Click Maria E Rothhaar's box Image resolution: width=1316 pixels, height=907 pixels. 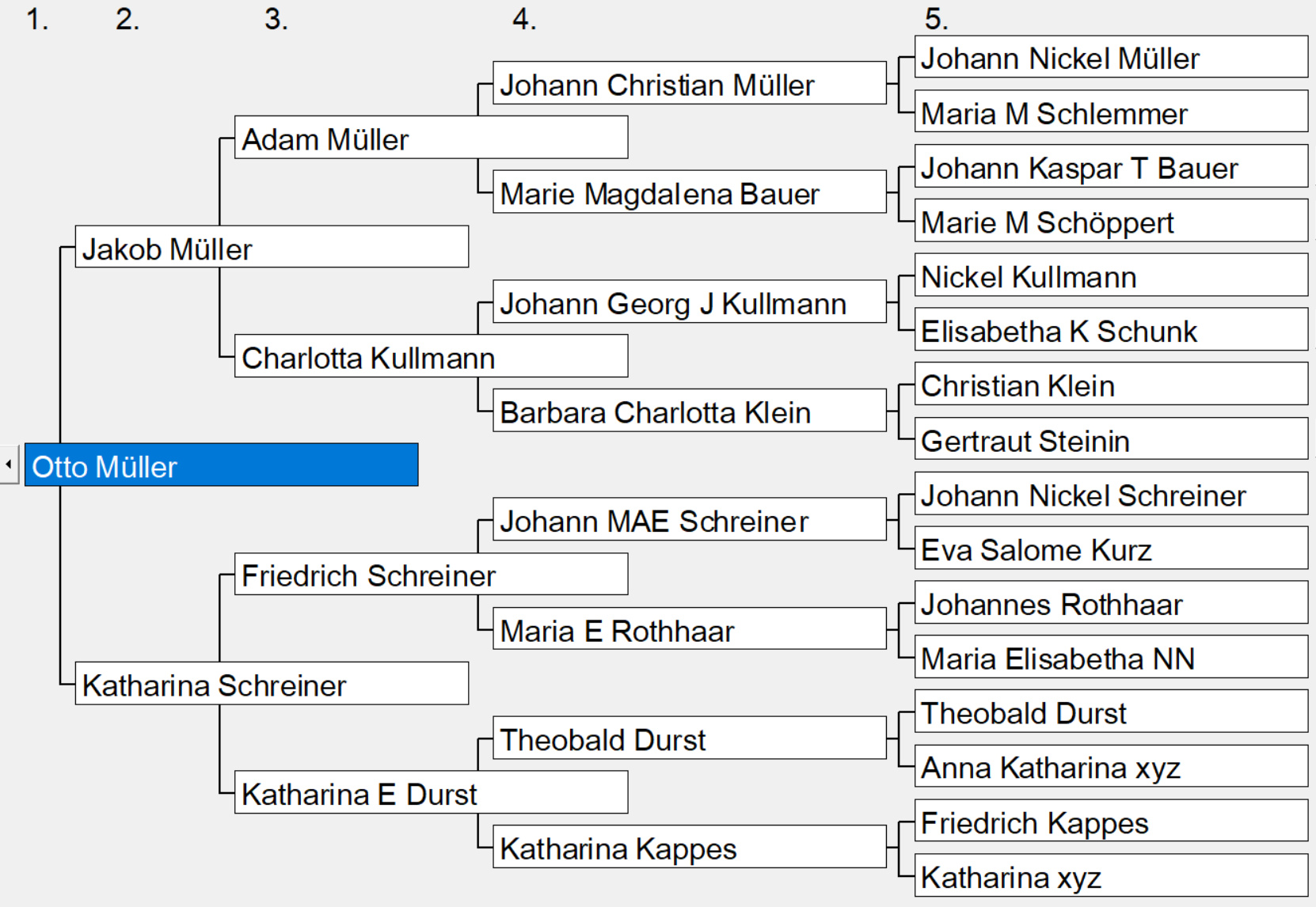point(690,628)
